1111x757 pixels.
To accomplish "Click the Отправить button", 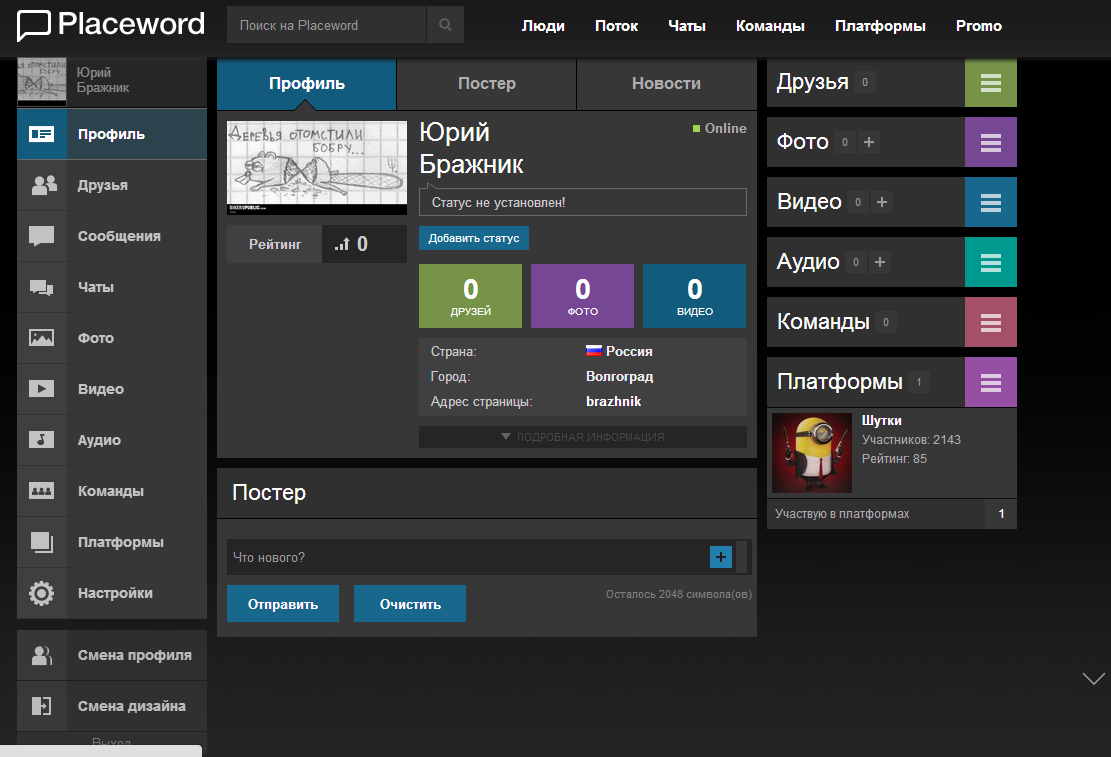I will (x=283, y=604).
